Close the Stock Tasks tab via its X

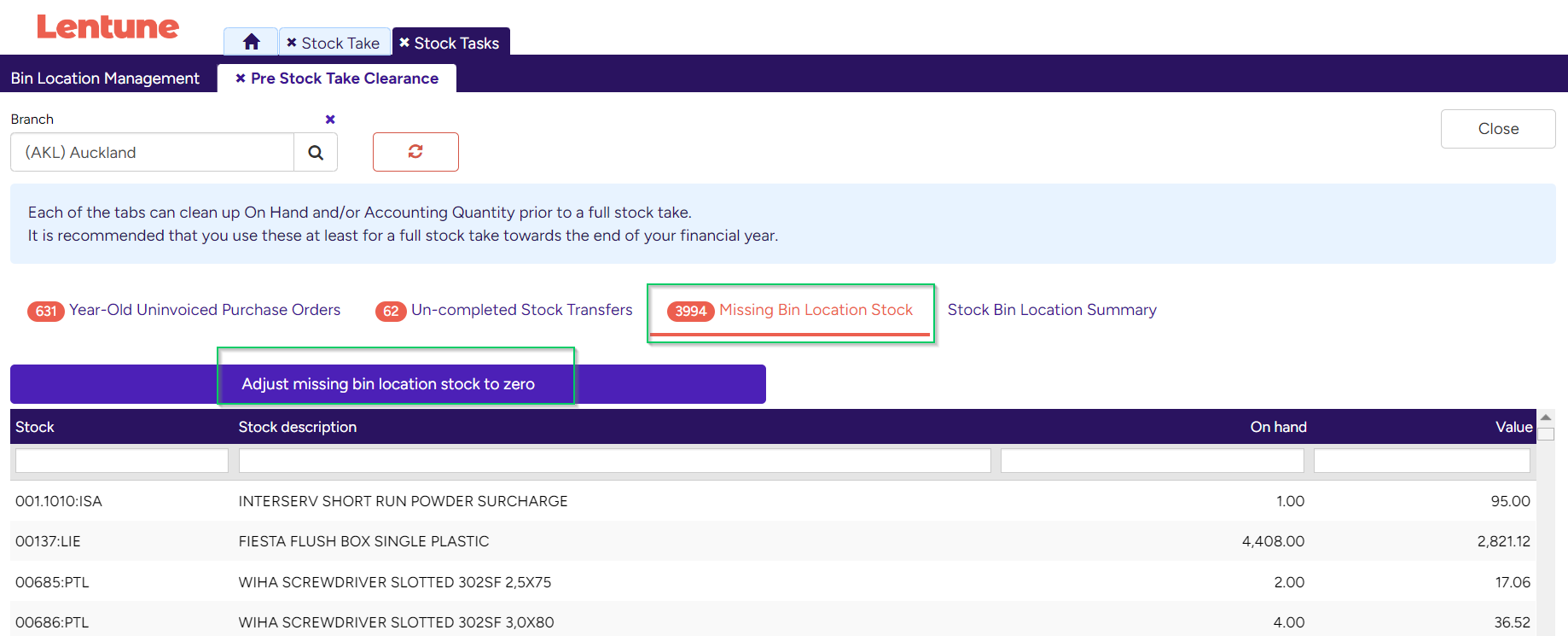[x=404, y=43]
